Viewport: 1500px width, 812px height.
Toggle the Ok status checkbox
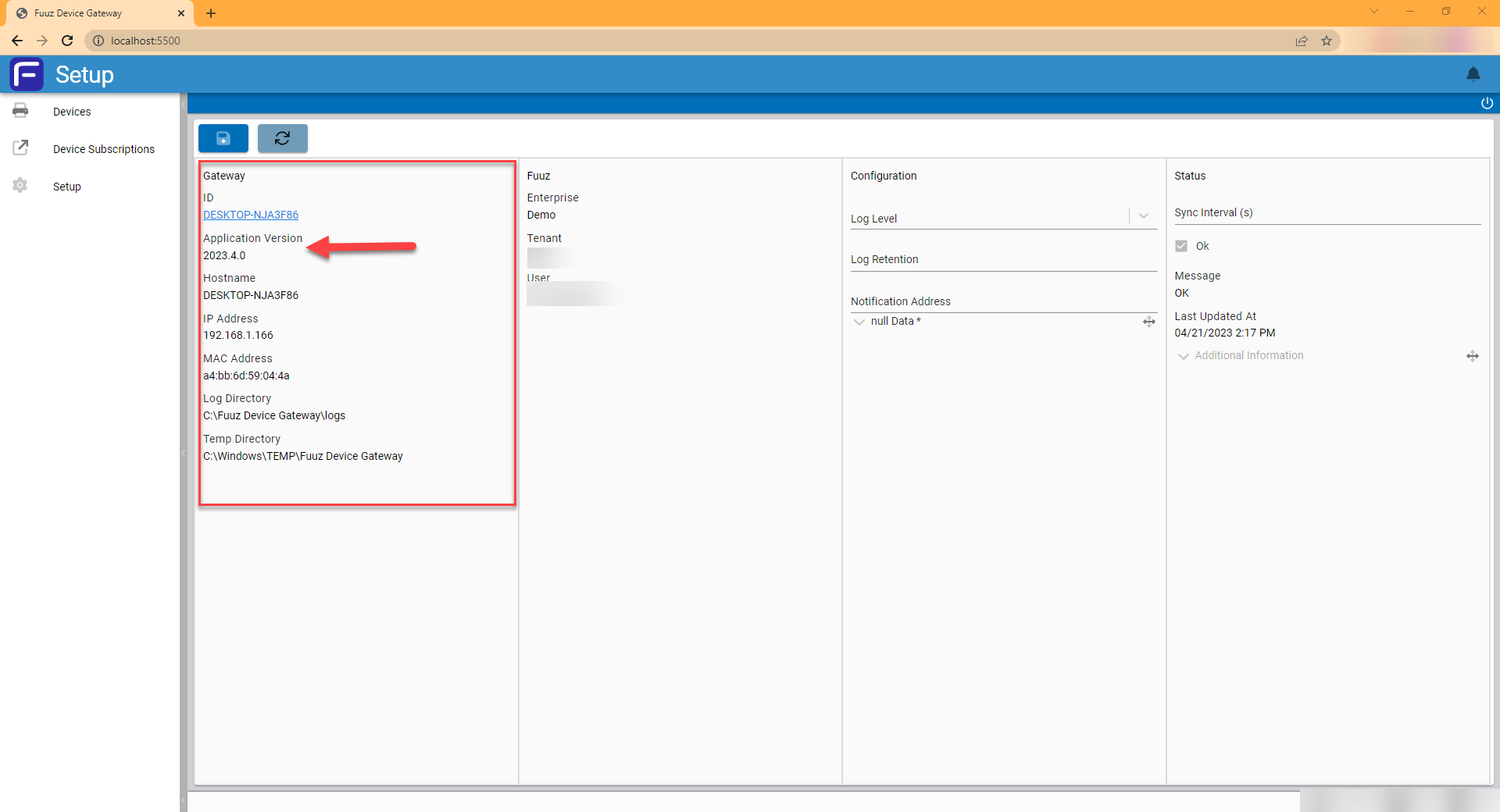tap(1181, 246)
